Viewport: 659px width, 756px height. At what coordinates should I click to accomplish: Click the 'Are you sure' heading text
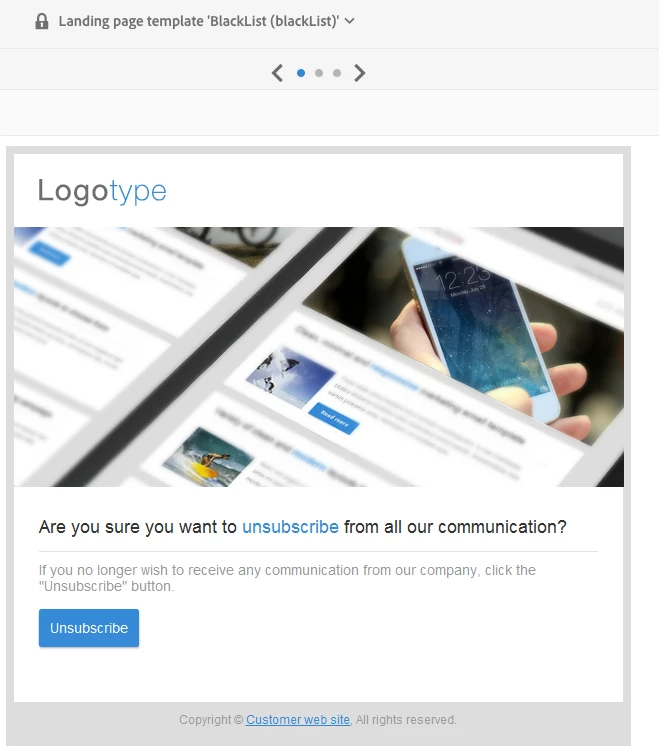[x=303, y=527]
